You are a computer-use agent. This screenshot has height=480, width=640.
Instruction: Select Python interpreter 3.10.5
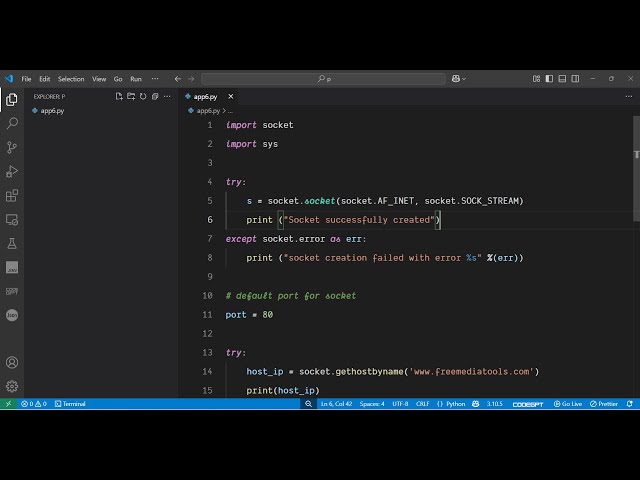tap(494, 404)
